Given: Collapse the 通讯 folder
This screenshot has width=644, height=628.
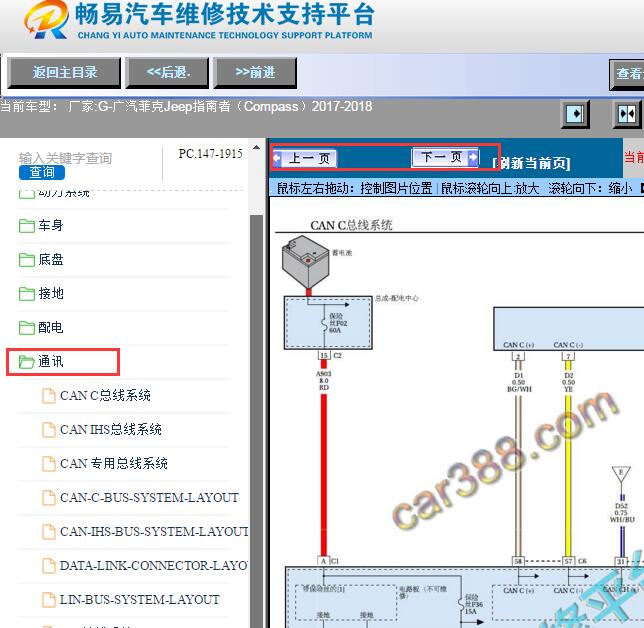Looking at the screenshot, I should 51,361.
